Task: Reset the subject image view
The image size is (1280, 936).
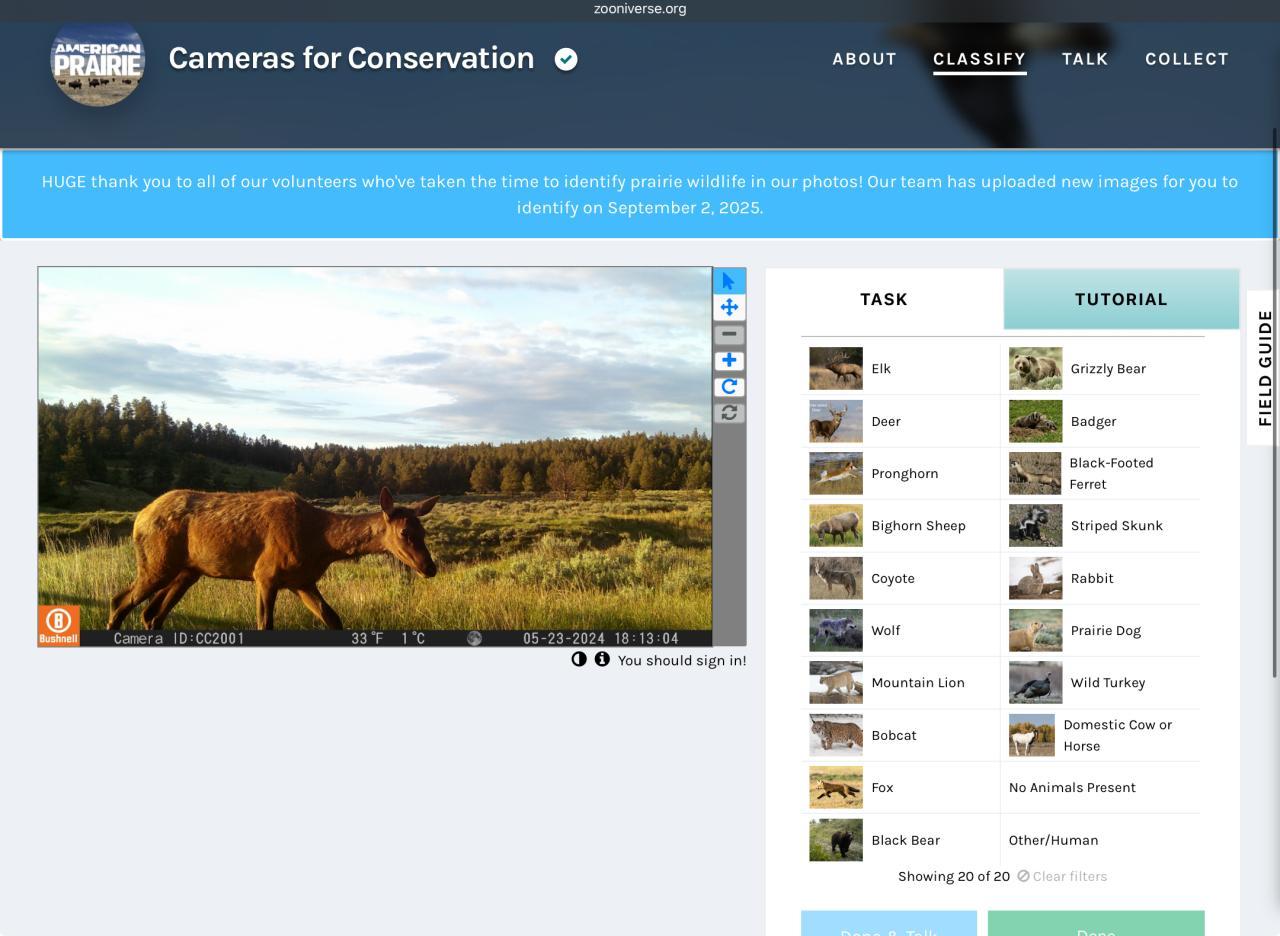Action: pyautogui.click(x=729, y=412)
